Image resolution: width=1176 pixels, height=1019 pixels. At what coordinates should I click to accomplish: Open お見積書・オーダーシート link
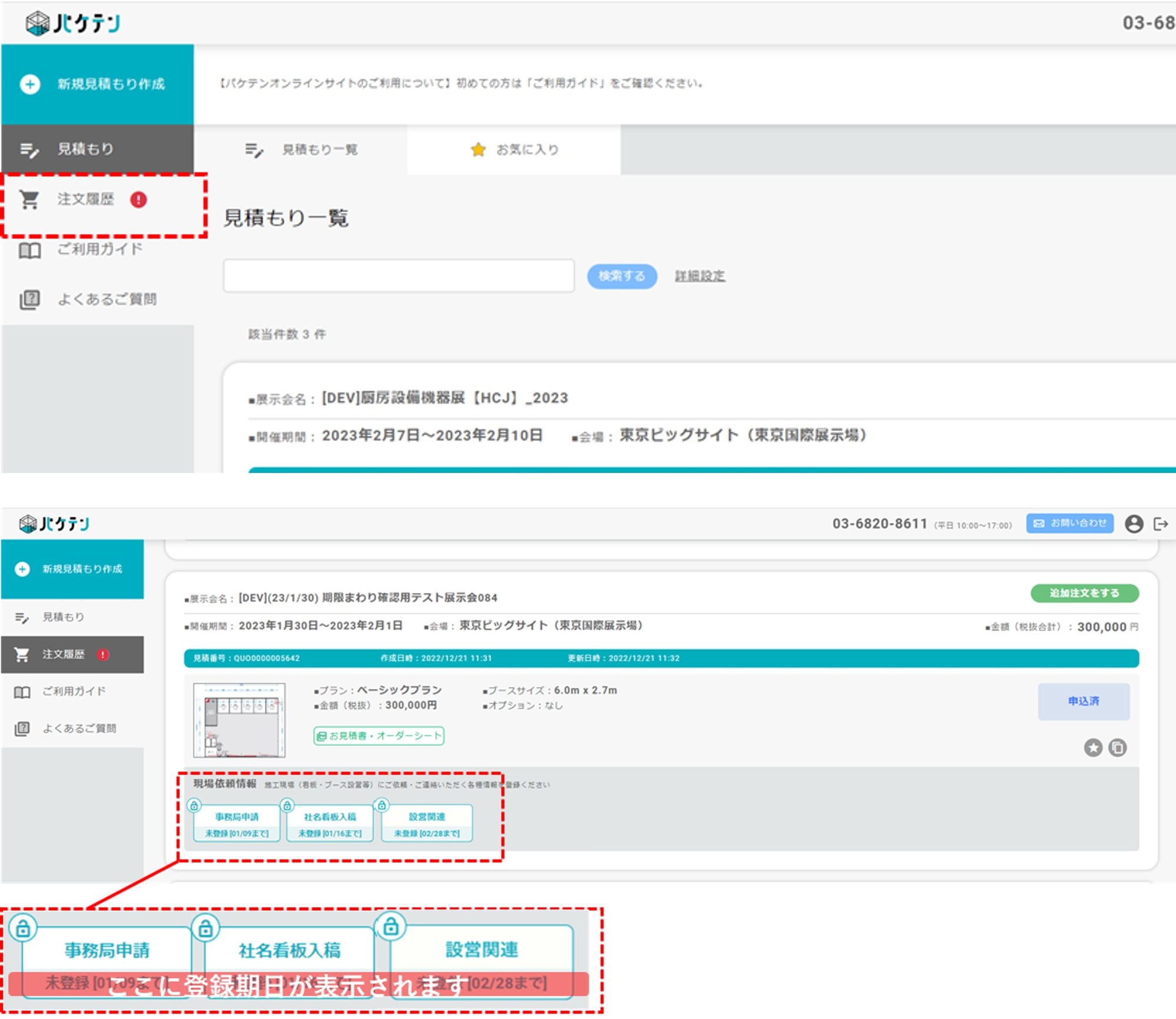click(379, 736)
